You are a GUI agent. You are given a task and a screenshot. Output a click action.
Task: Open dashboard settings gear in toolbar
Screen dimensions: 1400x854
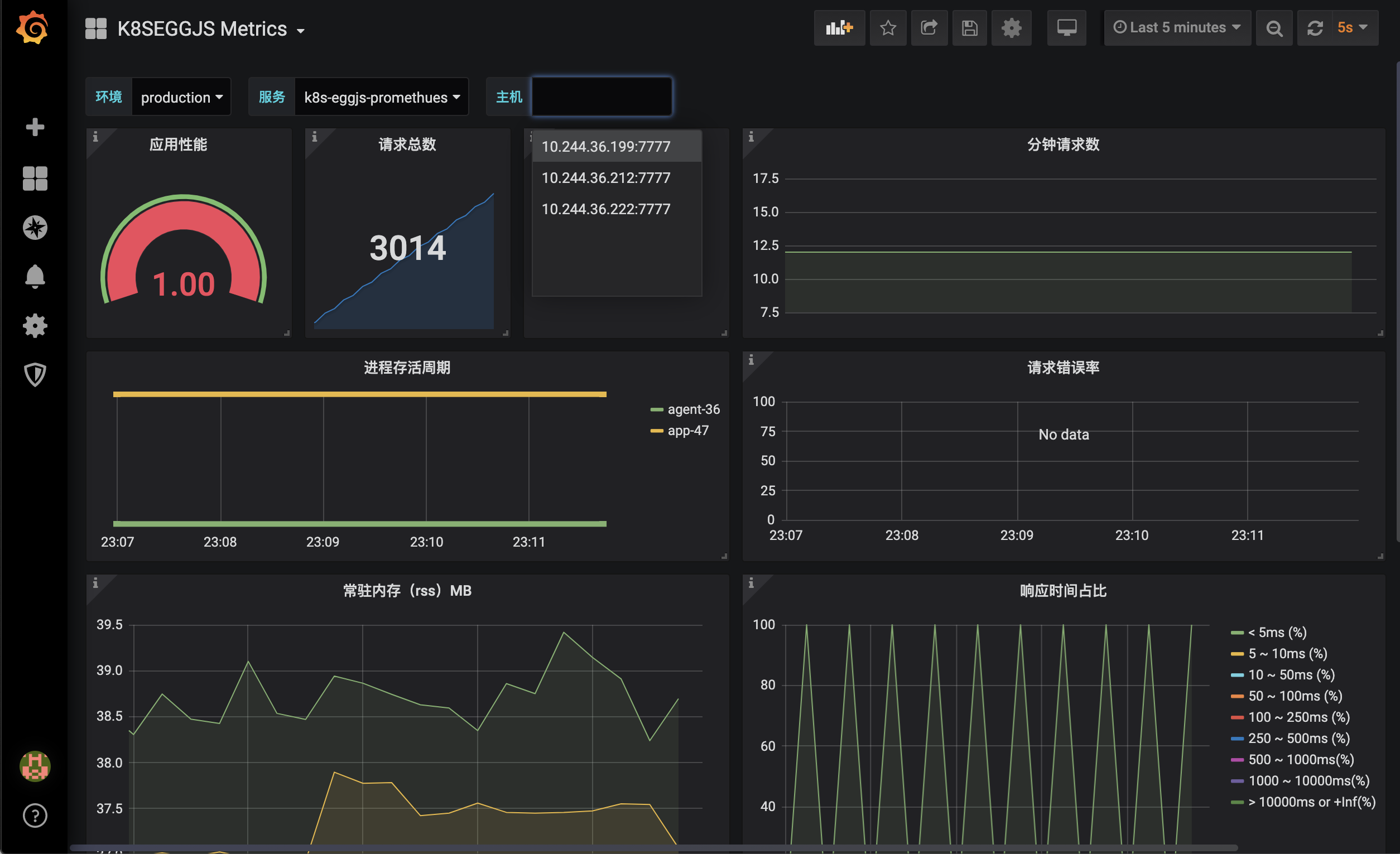pos(1011,28)
